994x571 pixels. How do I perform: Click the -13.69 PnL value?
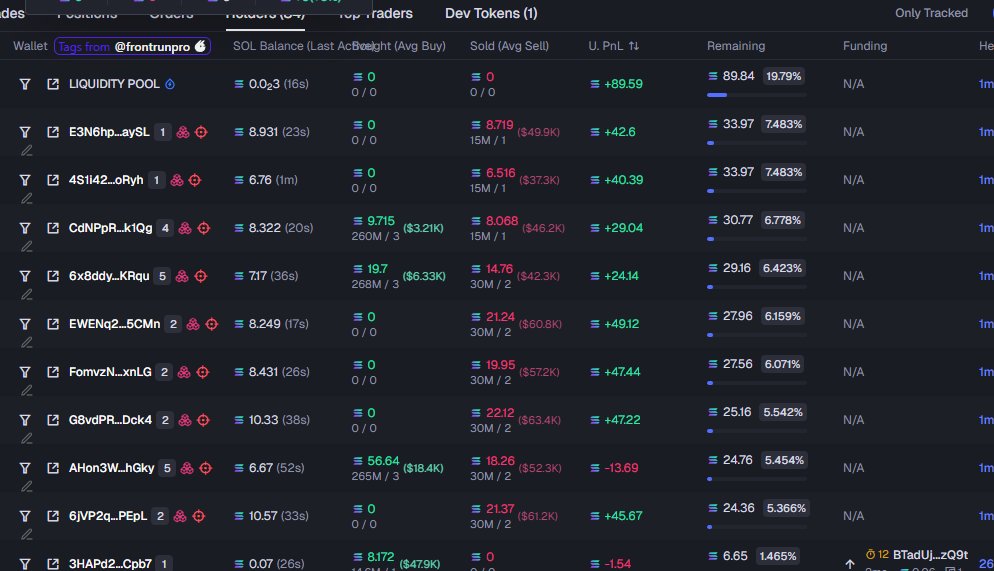pyautogui.click(x=621, y=468)
